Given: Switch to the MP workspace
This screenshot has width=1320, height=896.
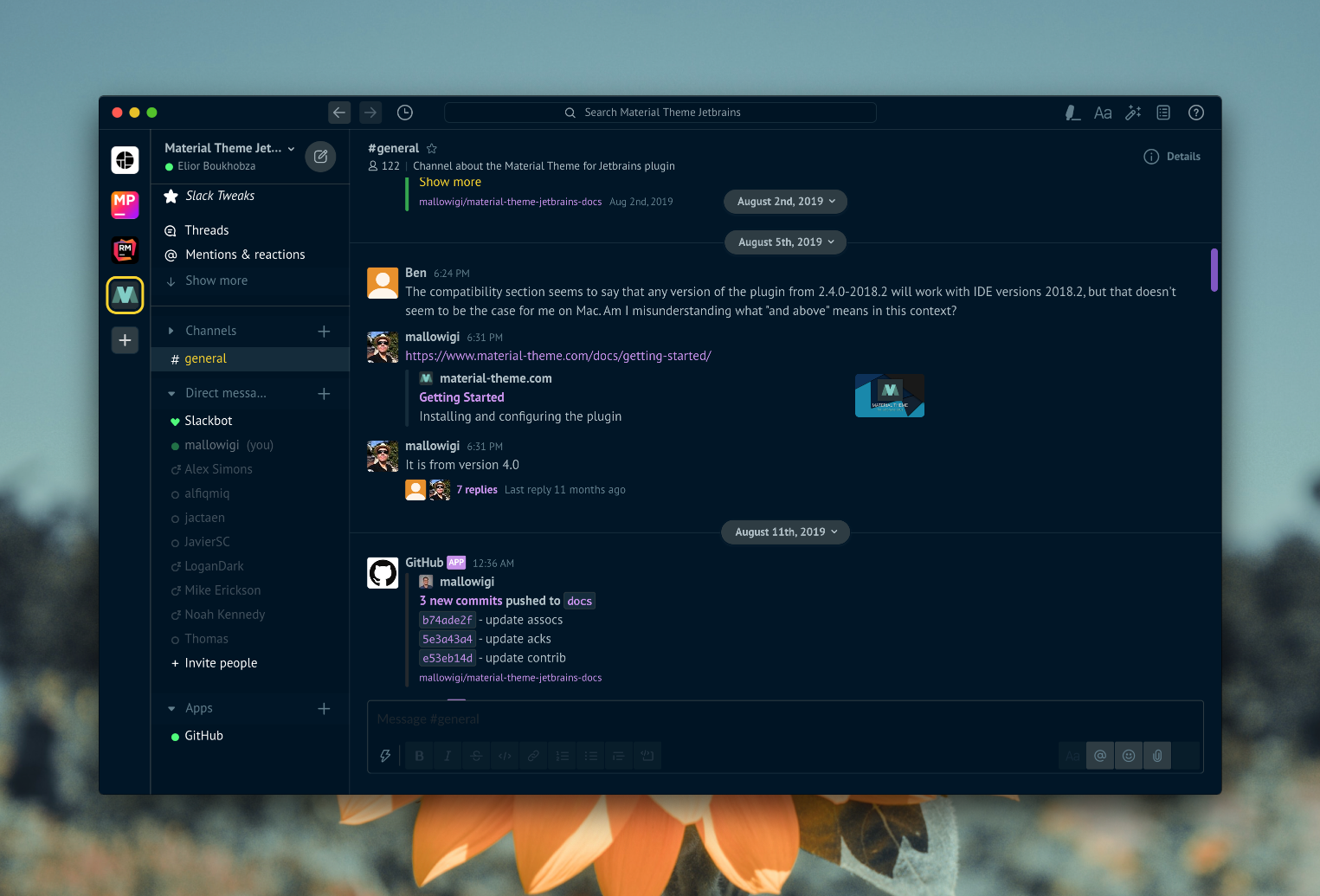Looking at the screenshot, I should pyautogui.click(x=125, y=204).
